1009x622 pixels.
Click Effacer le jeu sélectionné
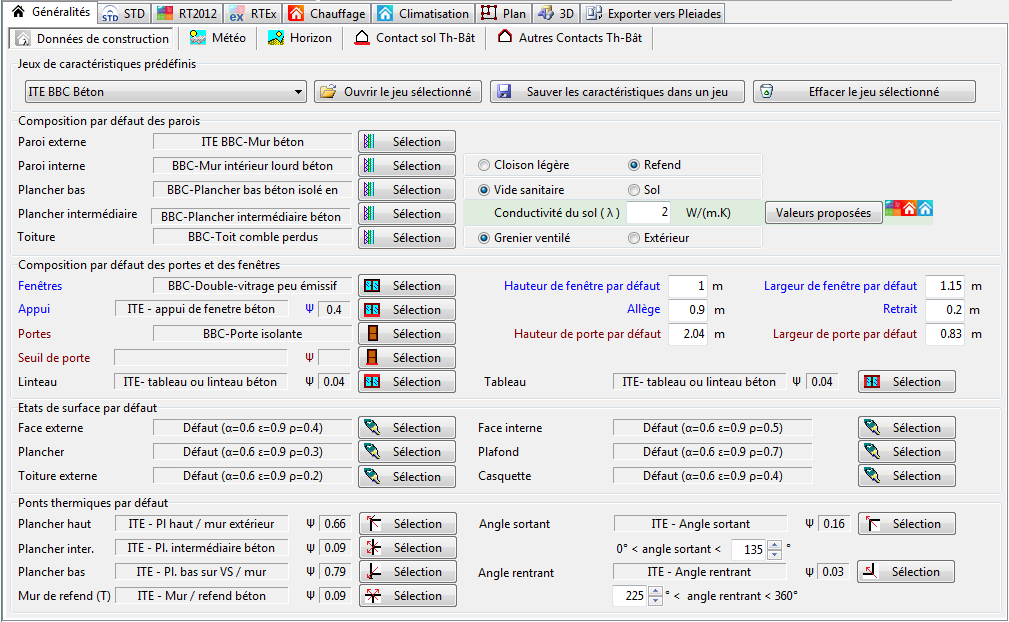point(863,92)
